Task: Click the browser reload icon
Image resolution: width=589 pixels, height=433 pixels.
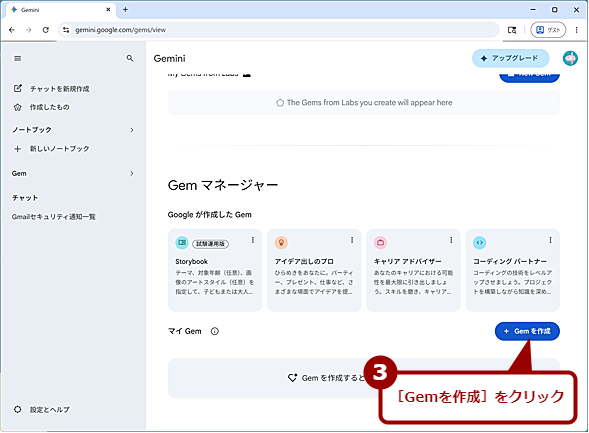Action: pos(45,30)
